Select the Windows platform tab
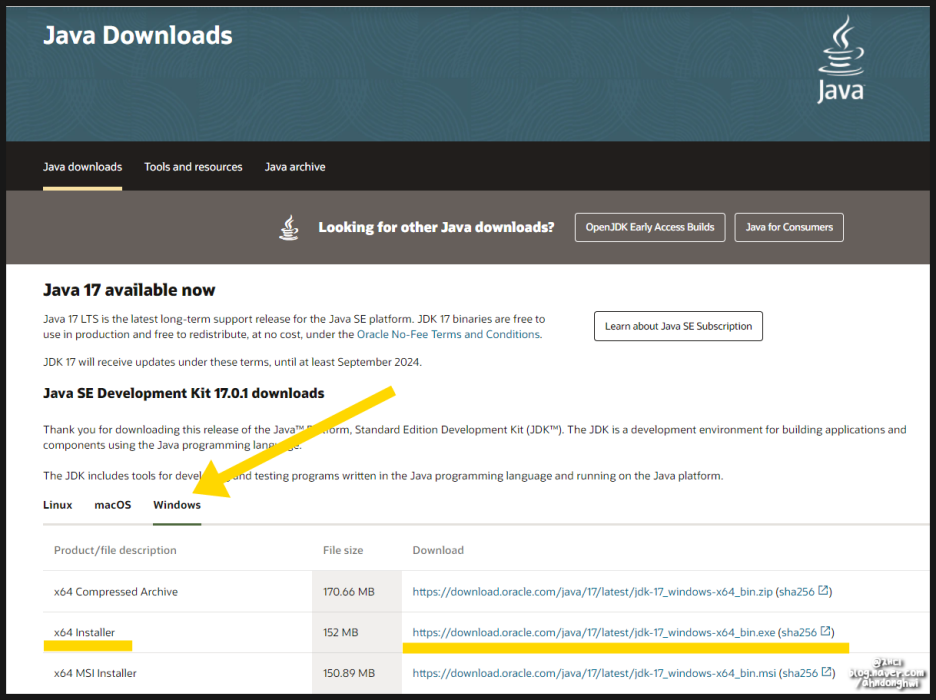 tap(177, 505)
